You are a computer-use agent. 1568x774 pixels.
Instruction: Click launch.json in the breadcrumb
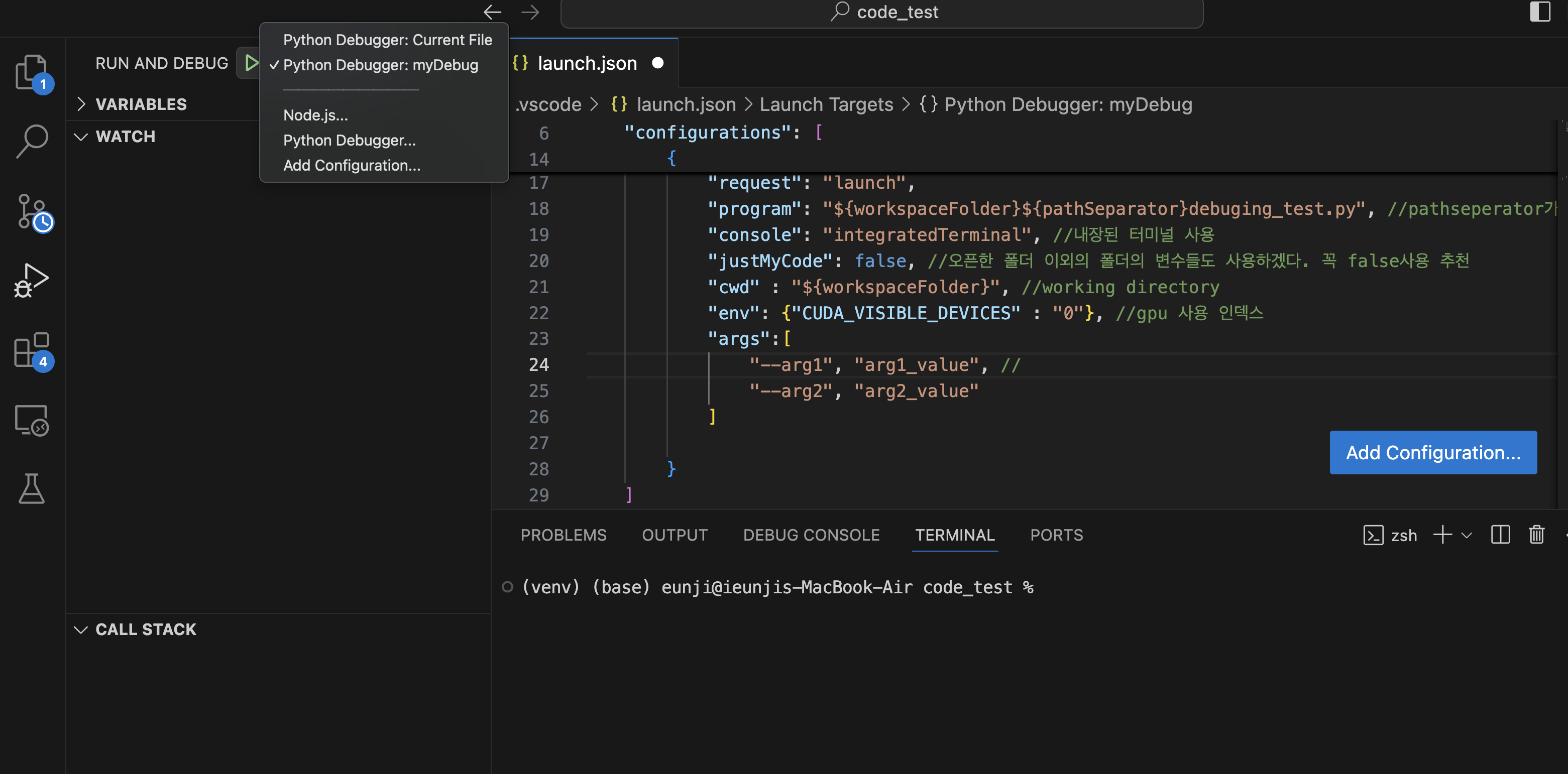click(686, 105)
